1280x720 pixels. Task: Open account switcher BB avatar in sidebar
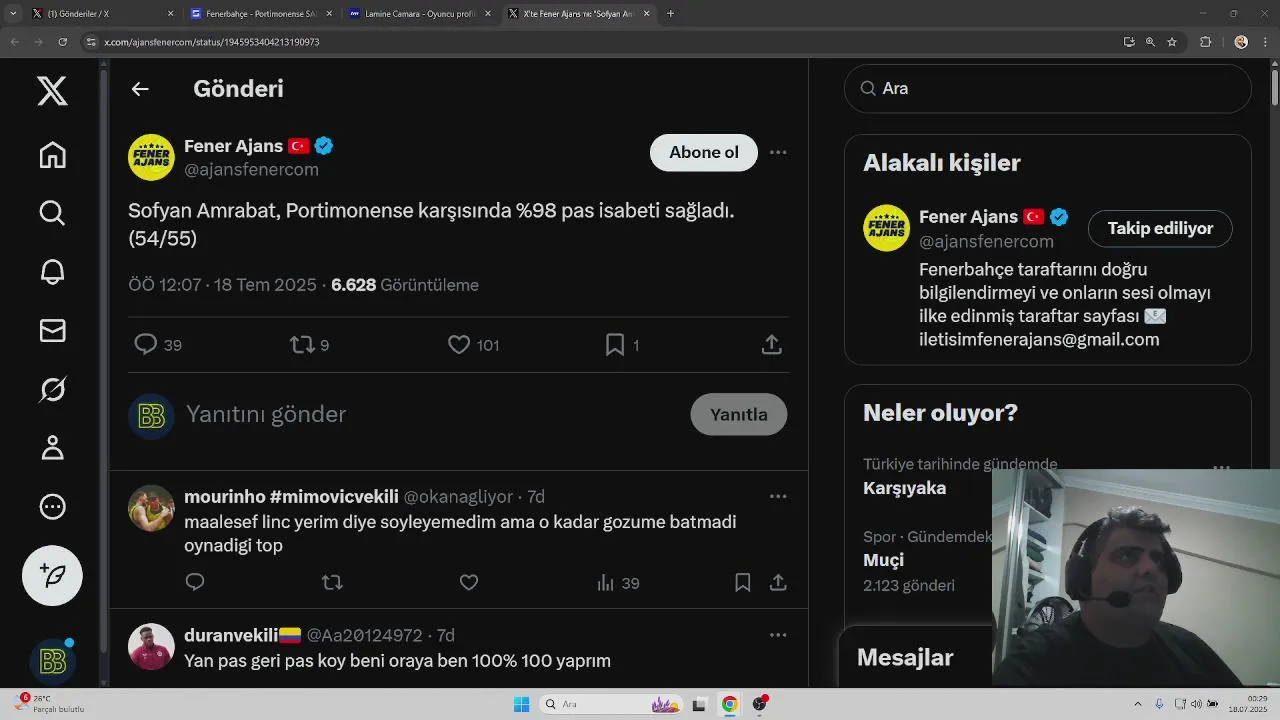pyautogui.click(x=52, y=662)
